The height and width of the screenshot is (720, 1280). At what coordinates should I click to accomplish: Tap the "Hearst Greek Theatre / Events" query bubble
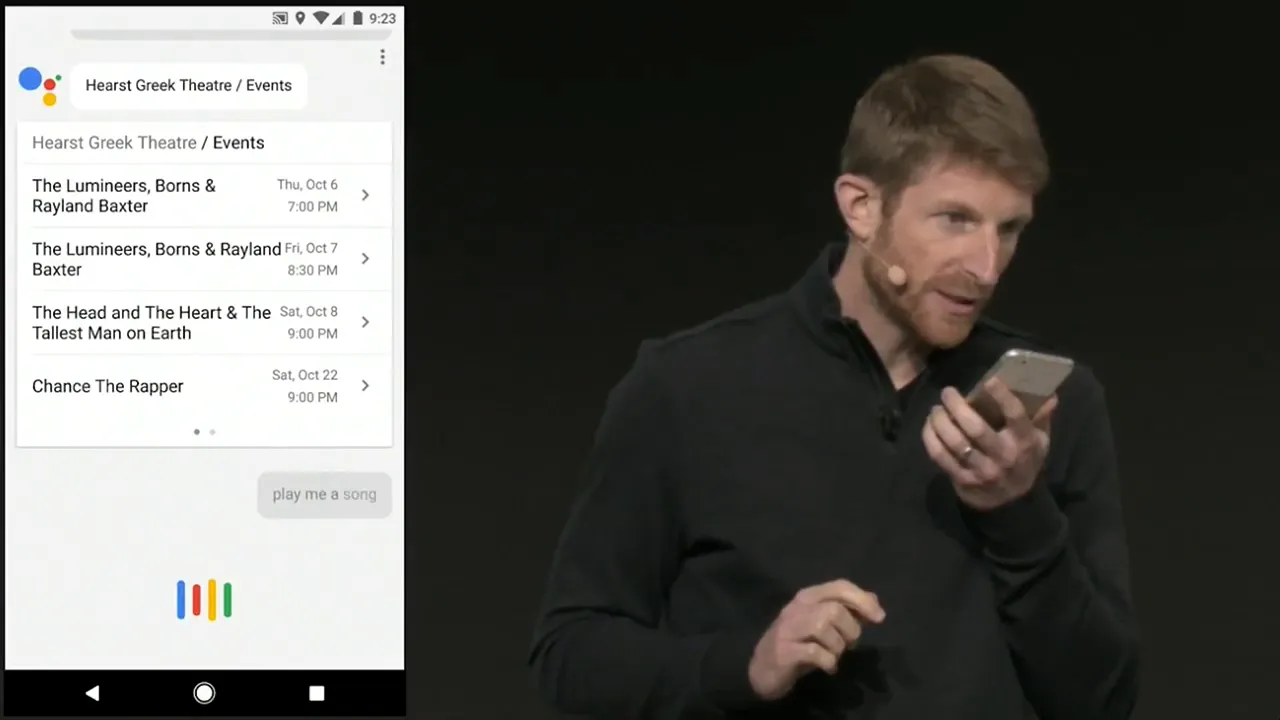(188, 85)
